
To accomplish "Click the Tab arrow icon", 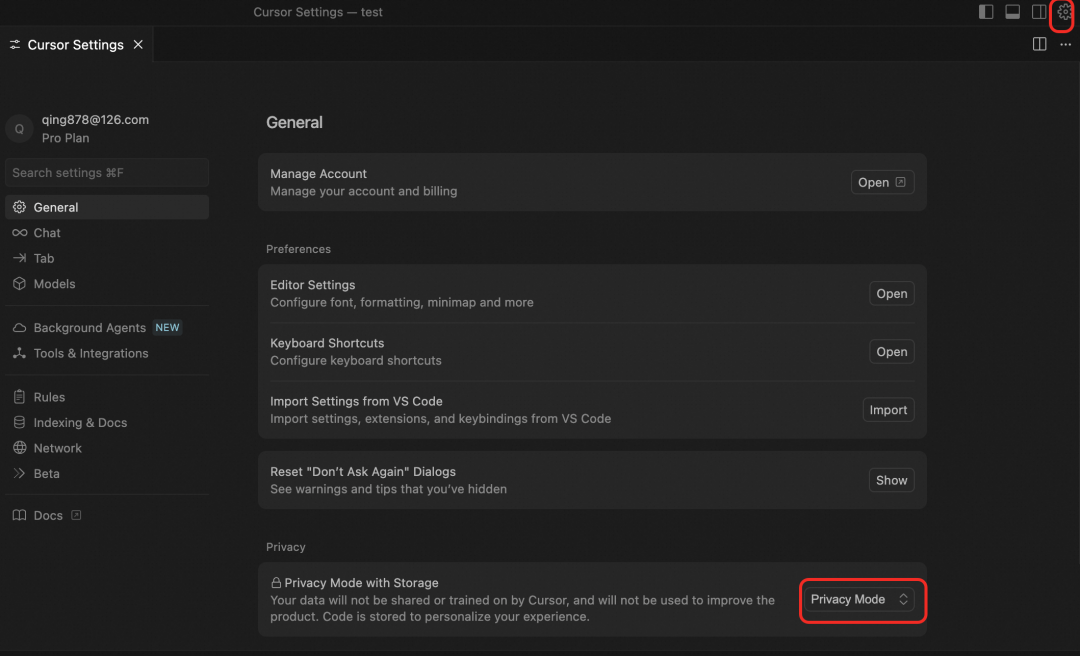I will click(19, 258).
